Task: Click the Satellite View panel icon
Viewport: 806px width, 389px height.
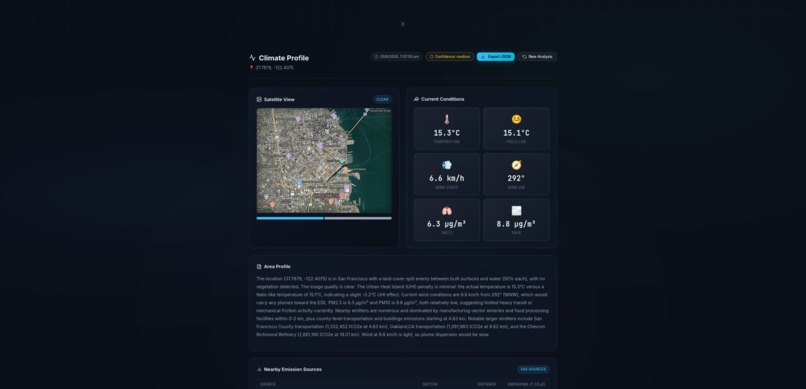Action: pyautogui.click(x=259, y=99)
